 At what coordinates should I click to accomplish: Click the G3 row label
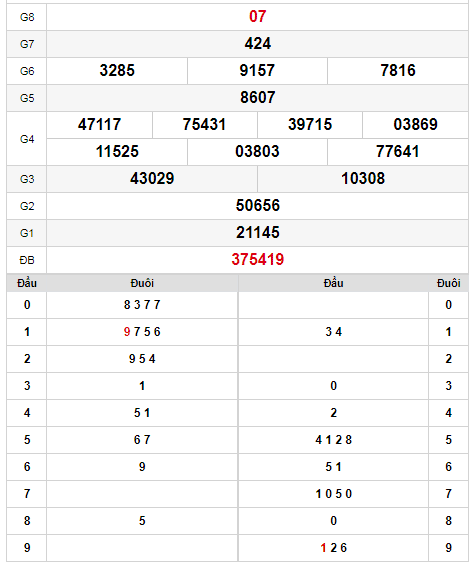27,179
